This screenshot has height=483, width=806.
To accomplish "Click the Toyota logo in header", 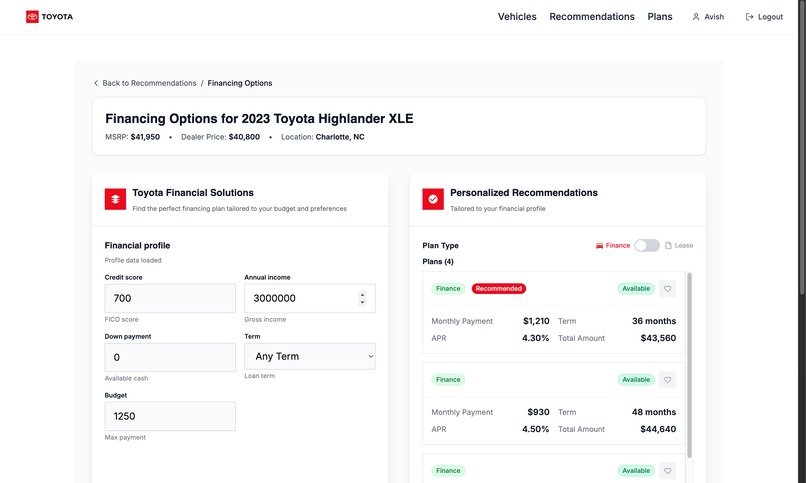I will [49, 17].
